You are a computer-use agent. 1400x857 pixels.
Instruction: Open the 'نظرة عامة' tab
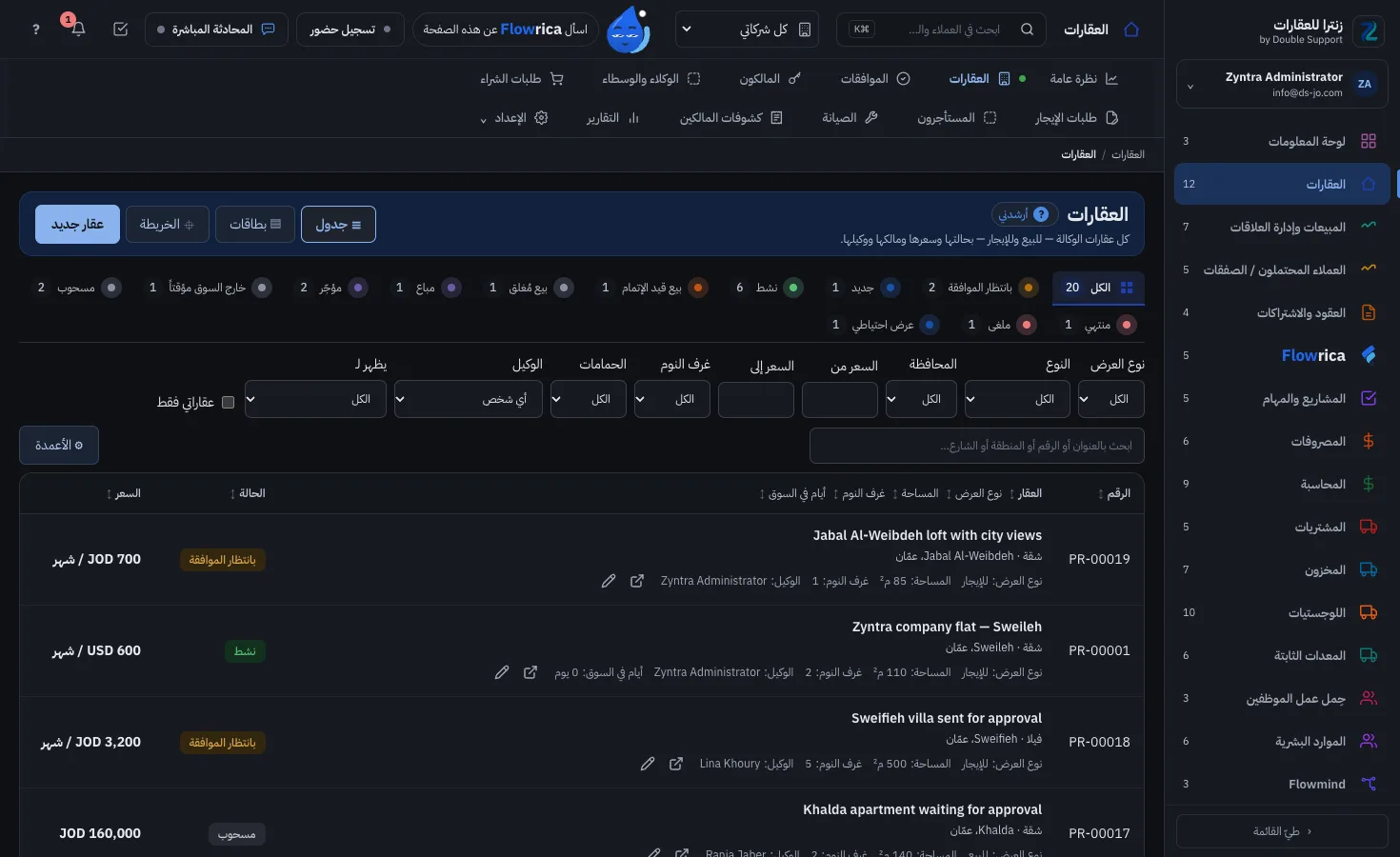tap(1084, 79)
